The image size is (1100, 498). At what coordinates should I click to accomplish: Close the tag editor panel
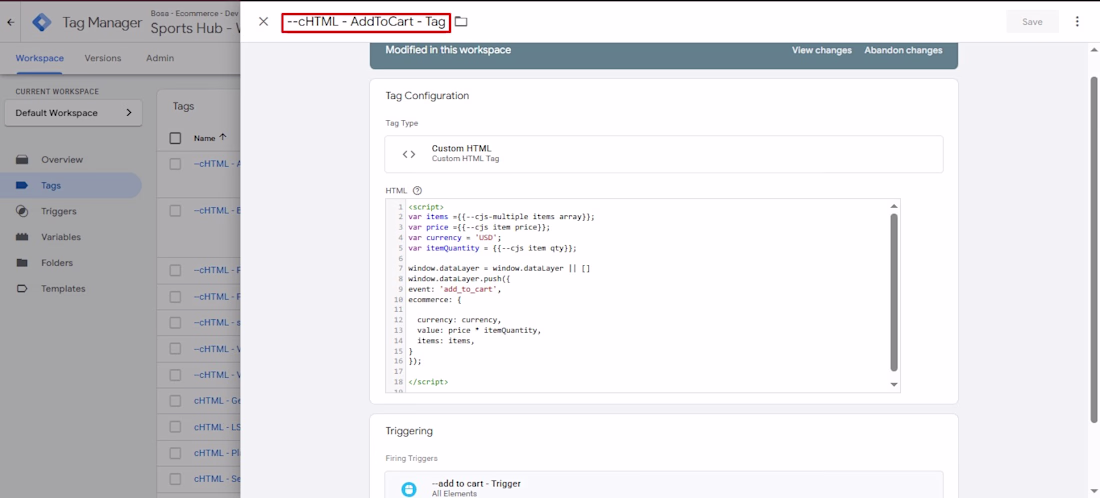263,22
